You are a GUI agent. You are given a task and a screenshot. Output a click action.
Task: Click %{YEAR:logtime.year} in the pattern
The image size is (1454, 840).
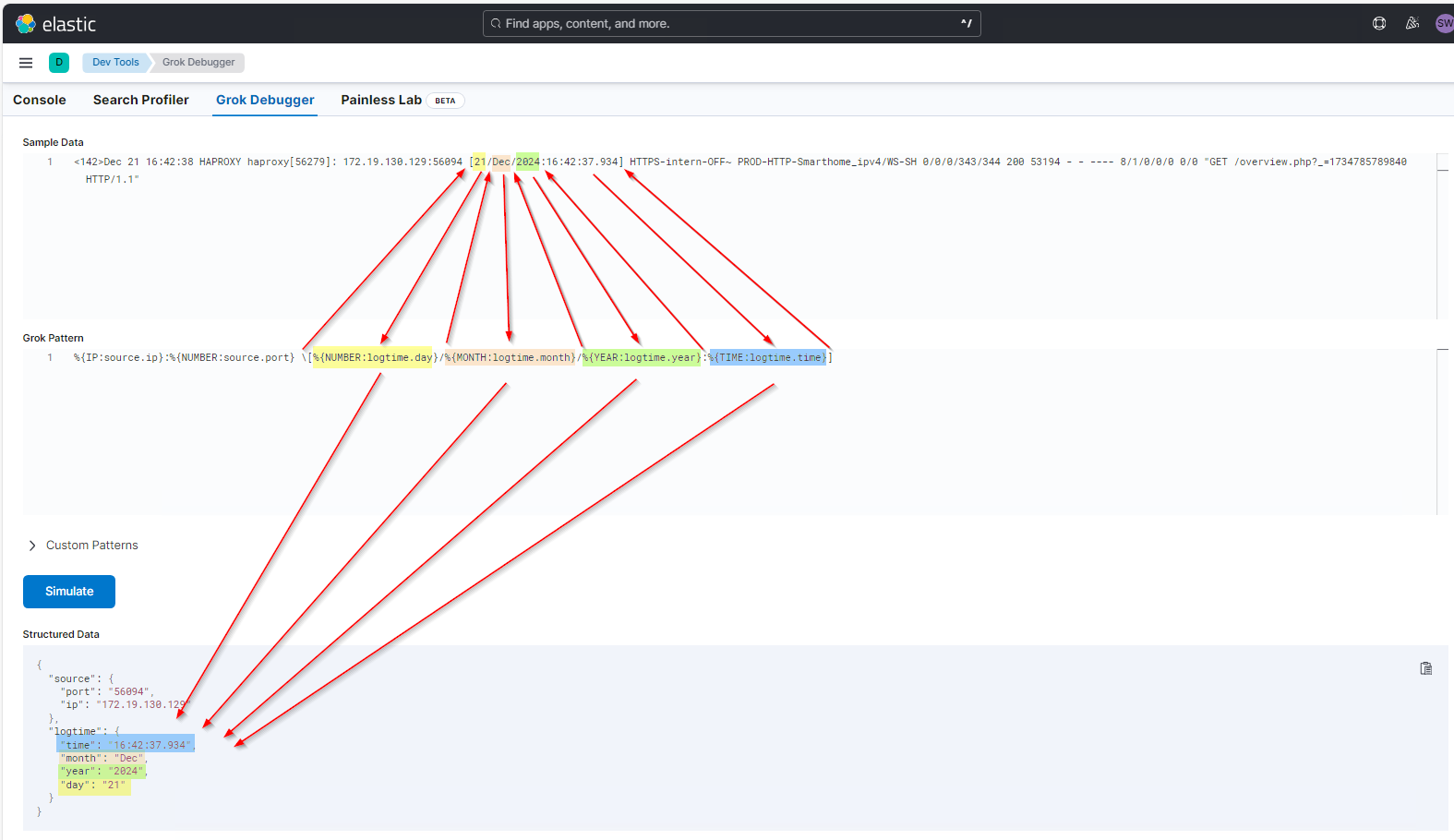pos(642,357)
